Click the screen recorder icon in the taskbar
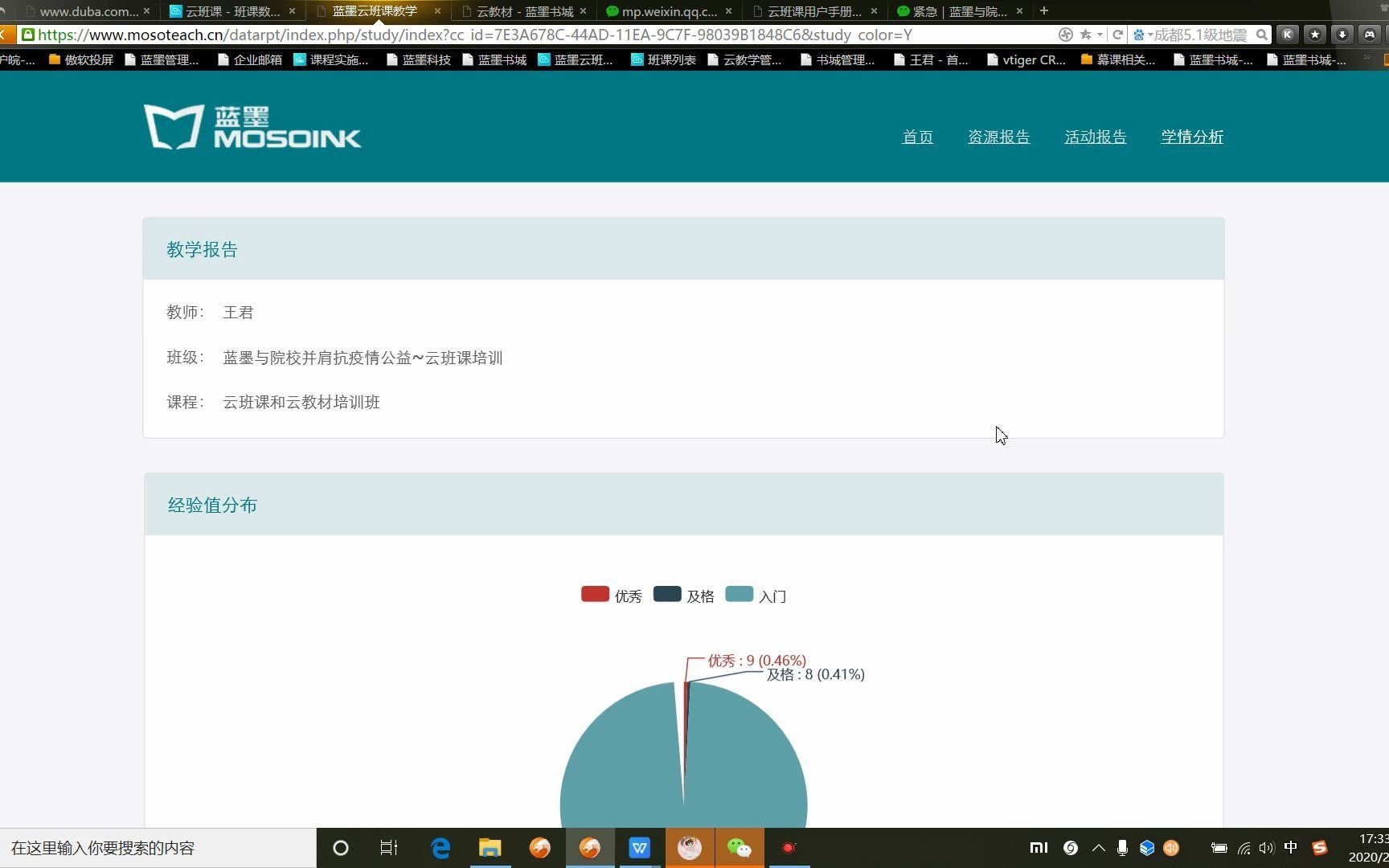Image resolution: width=1389 pixels, height=868 pixels. point(789,848)
